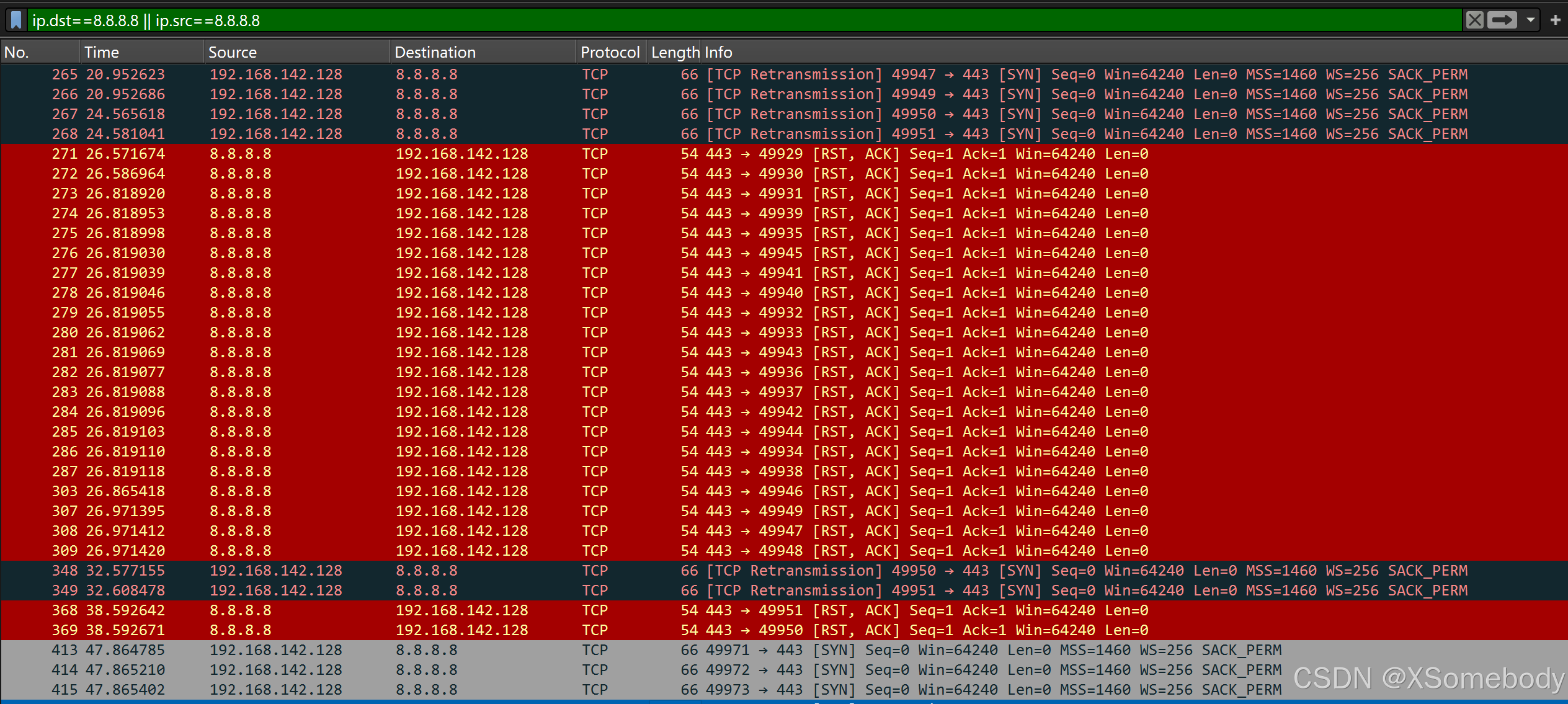Sort by the Protocol column header
The image size is (1568, 704).
click(x=609, y=53)
